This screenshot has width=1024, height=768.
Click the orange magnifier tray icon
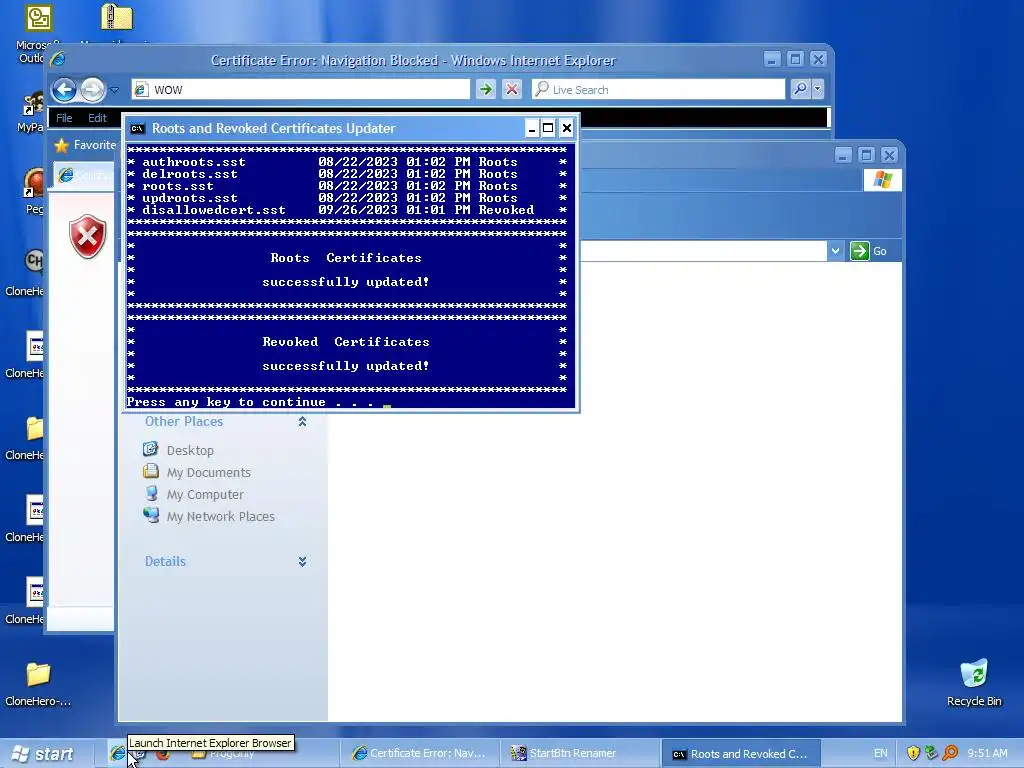pos(951,754)
